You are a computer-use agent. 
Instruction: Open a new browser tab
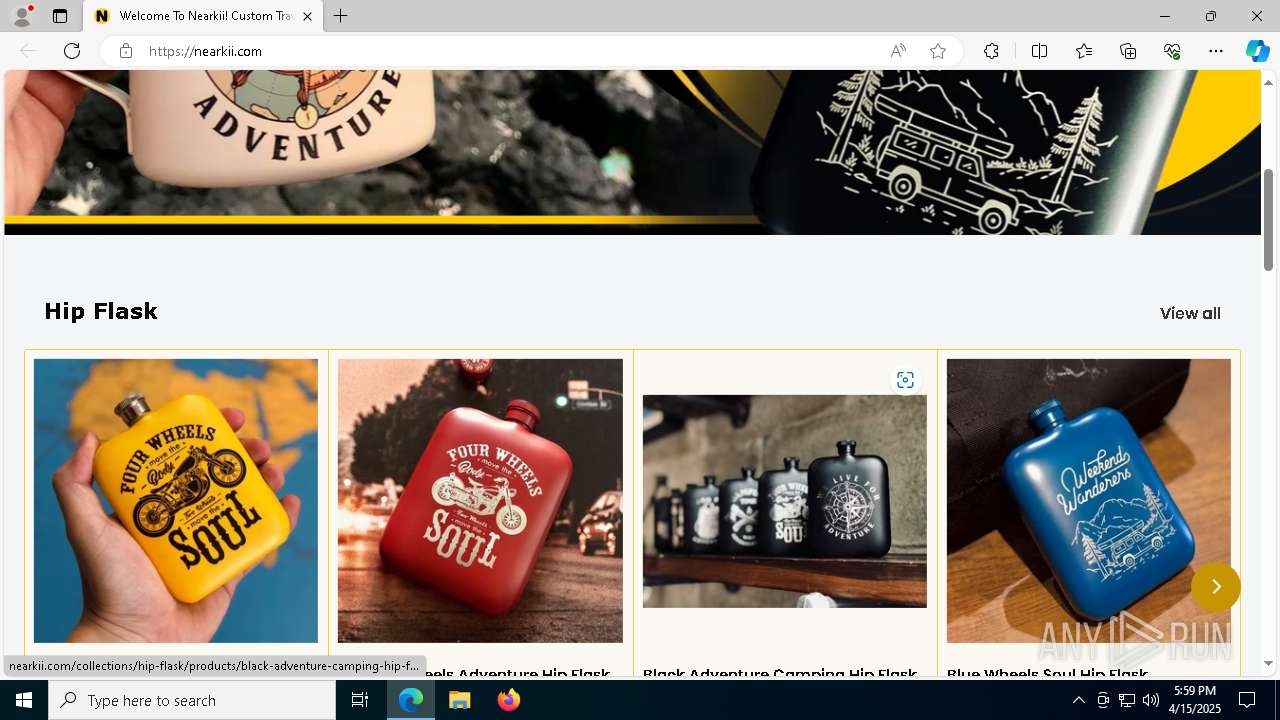point(341,16)
